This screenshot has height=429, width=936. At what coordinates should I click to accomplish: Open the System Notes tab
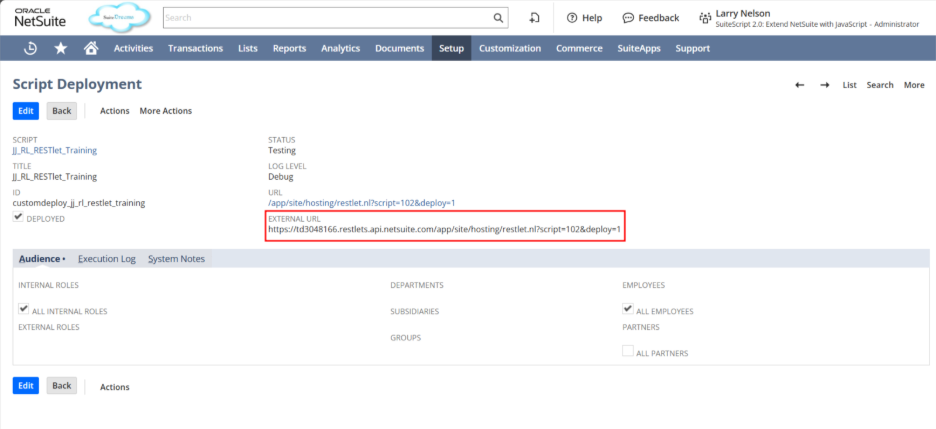[x=176, y=259]
